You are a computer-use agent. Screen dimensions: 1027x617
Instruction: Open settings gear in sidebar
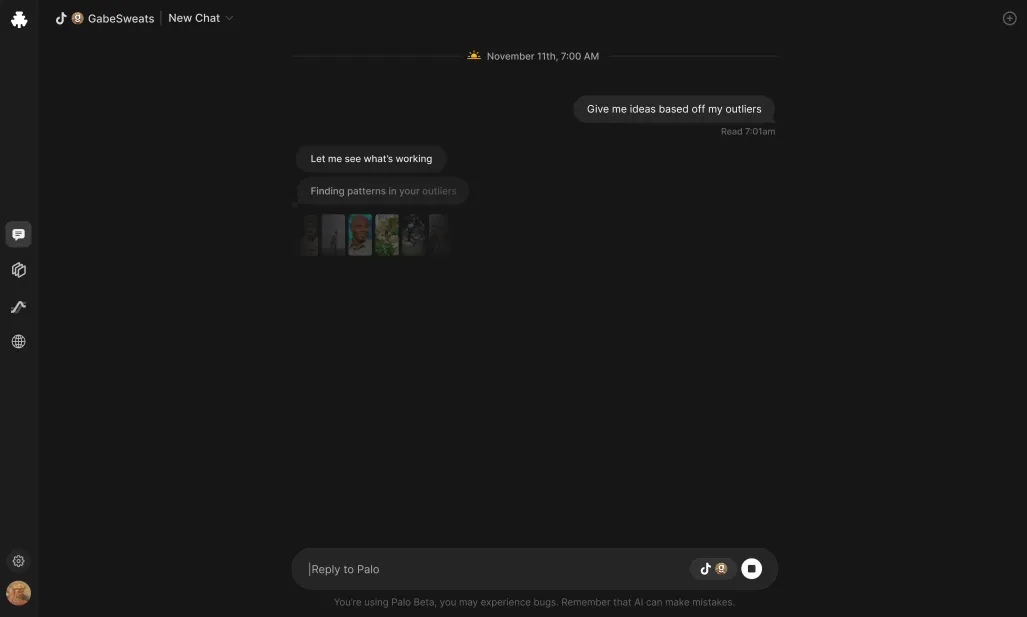[18, 561]
